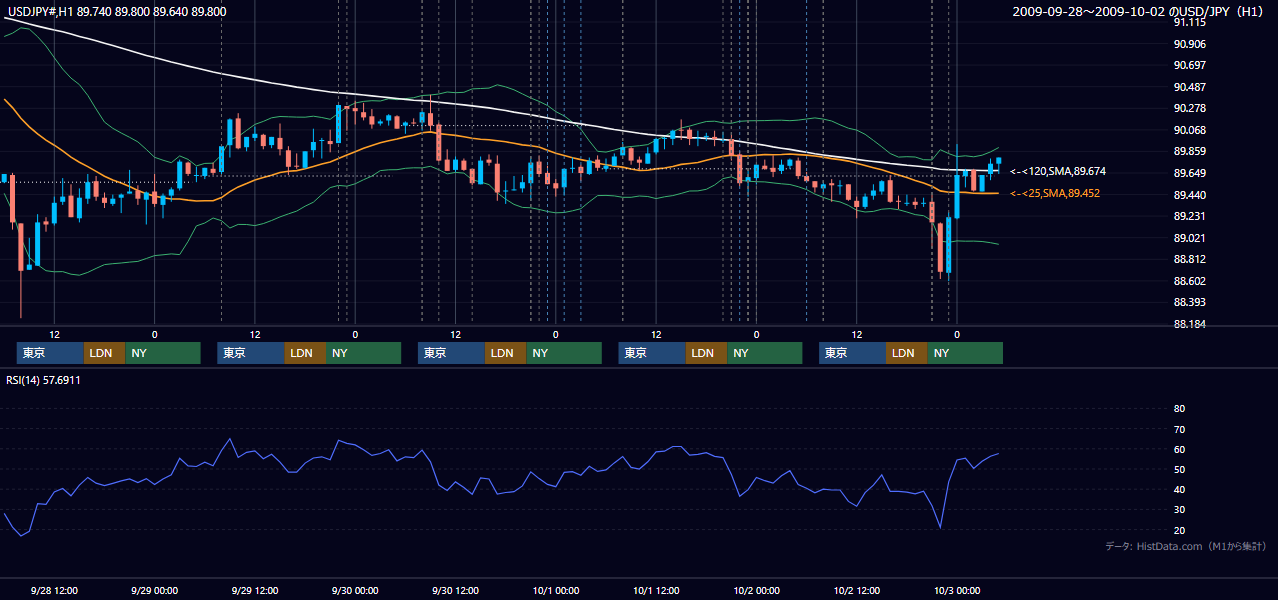Click the 90.697 price axis label
This screenshot has height=600, width=1278.
tap(1189, 65)
